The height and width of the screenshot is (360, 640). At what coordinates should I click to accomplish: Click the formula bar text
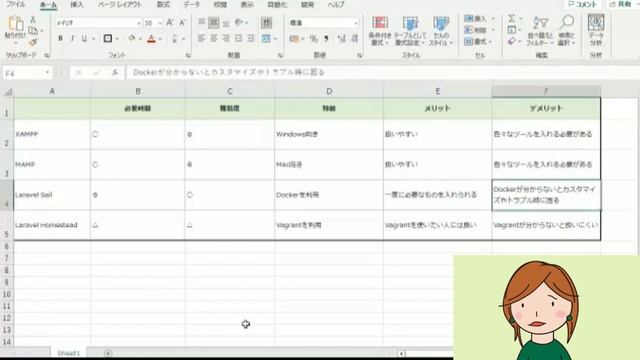229,72
